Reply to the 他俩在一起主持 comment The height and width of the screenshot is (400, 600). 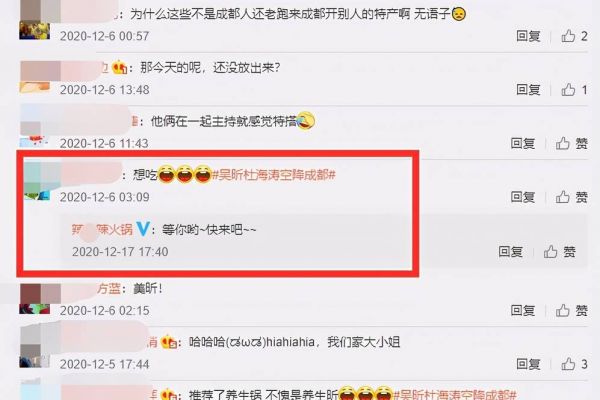tap(523, 144)
